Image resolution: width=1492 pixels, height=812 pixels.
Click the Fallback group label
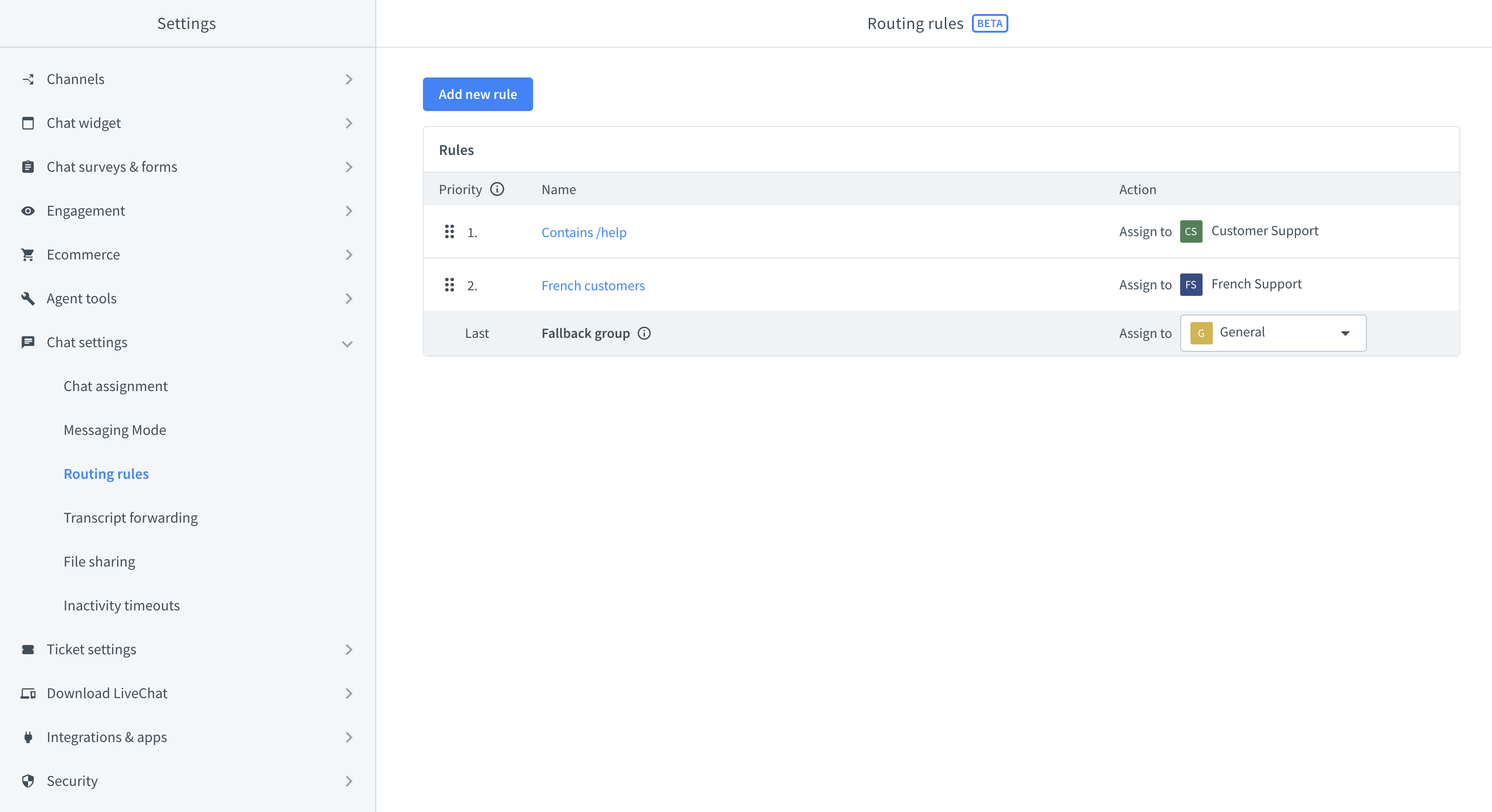(x=585, y=333)
